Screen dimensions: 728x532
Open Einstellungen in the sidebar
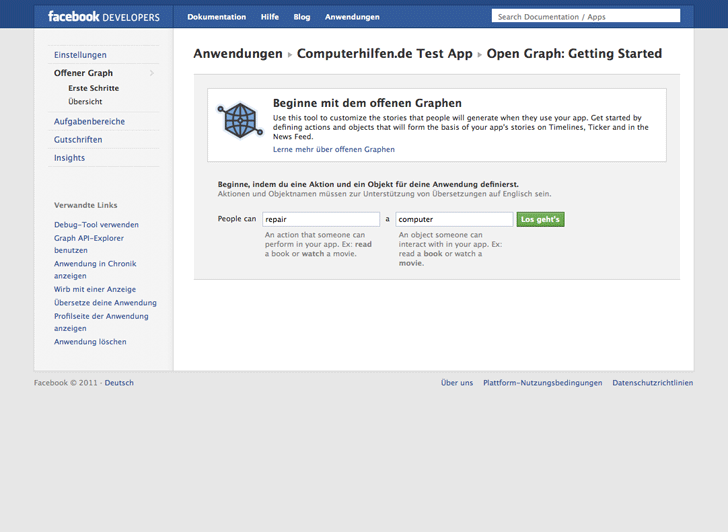[x=80, y=55]
